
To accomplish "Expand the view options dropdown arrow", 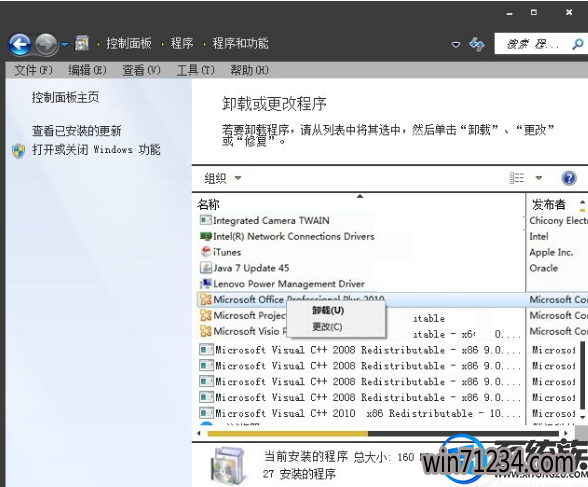I will (x=539, y=178).
